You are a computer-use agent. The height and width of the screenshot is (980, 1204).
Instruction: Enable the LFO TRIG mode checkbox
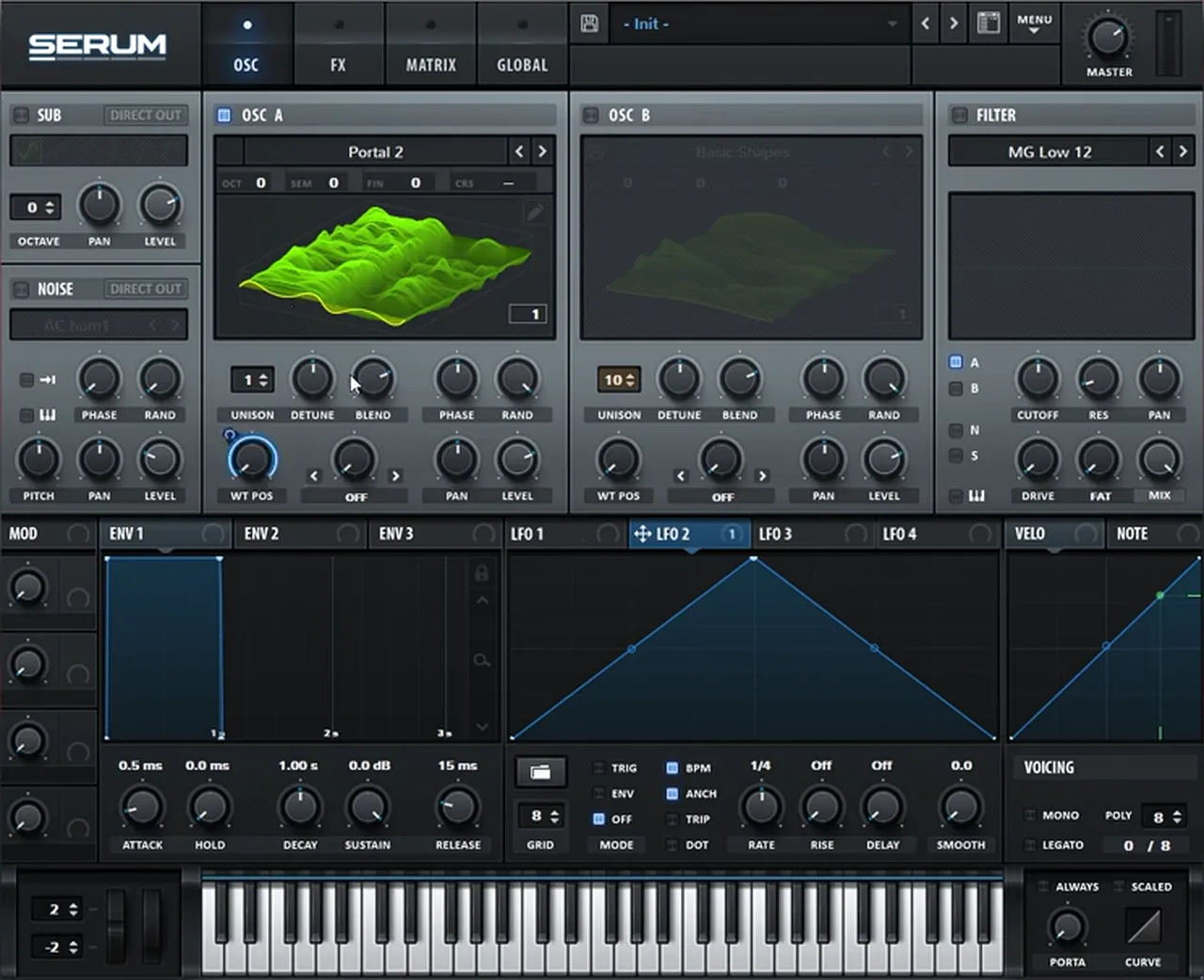point(597,767)
